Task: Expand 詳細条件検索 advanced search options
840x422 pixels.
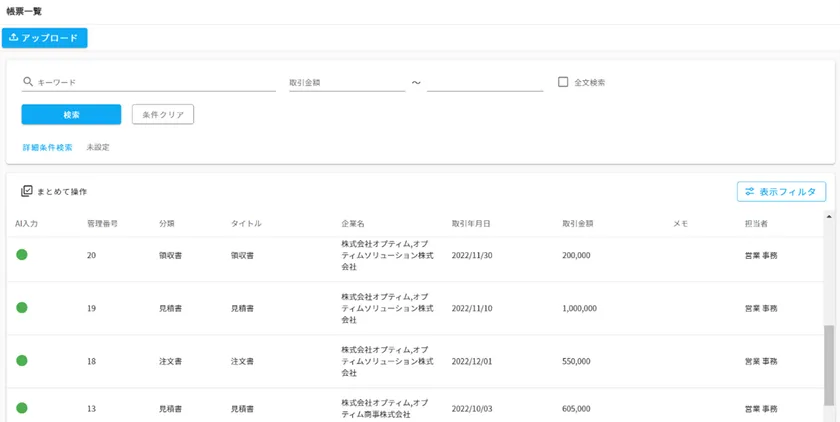Action: click(47, 147)
